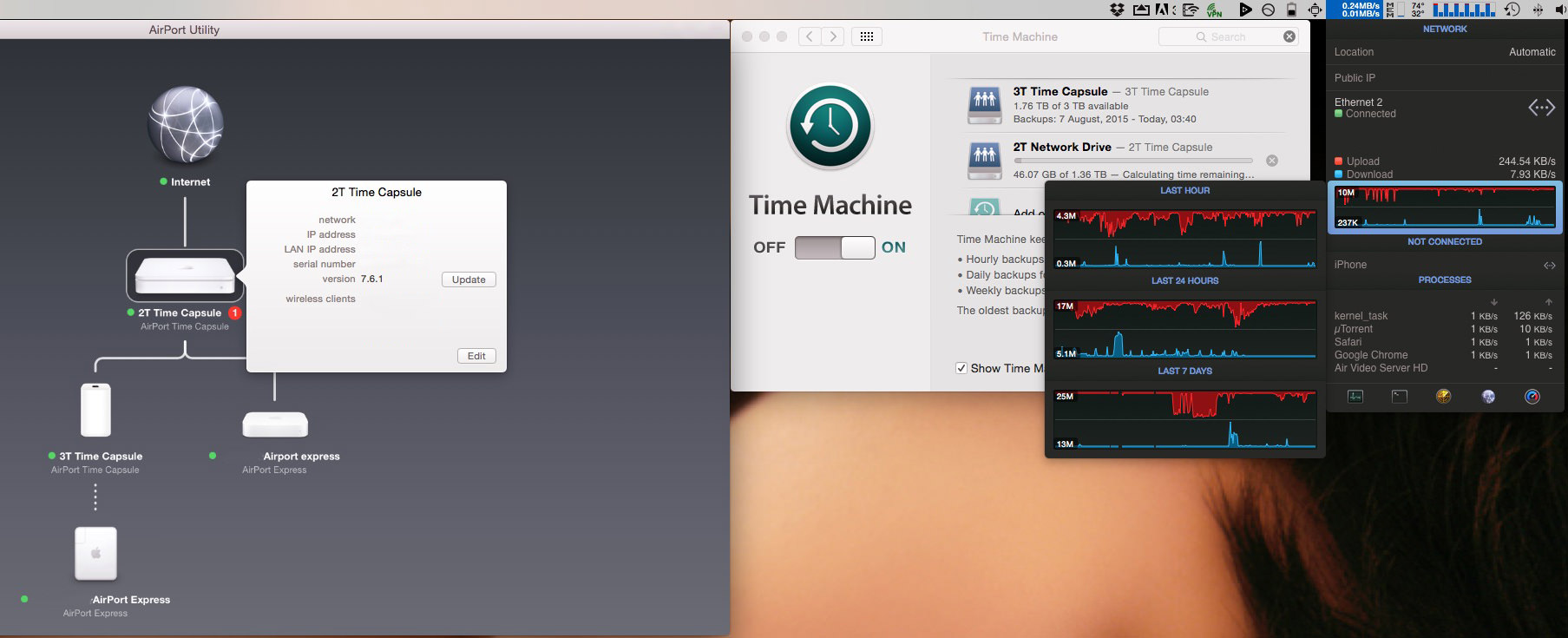
Task: Open Activity Monitor icon in iStat panel
Action: tap(1355, 397)
